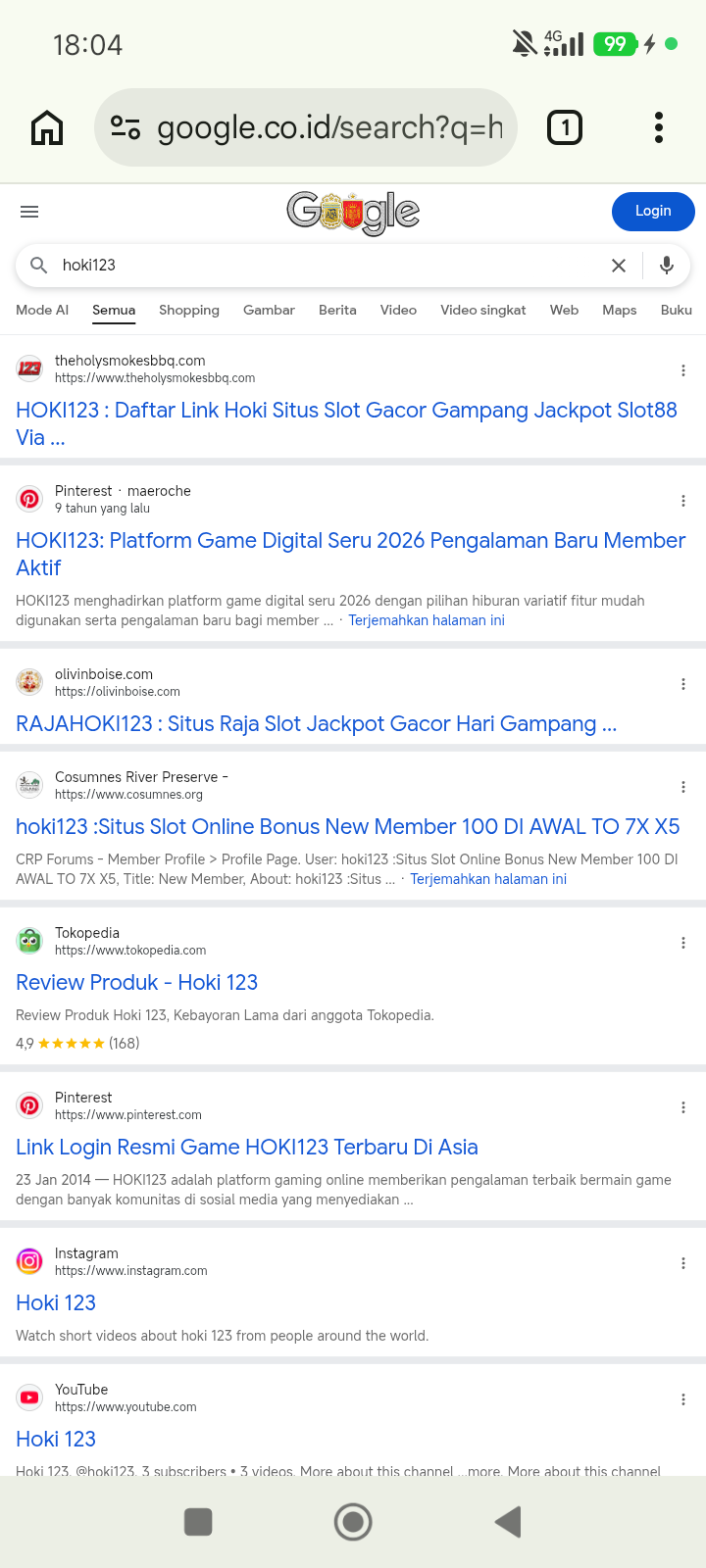This screenshot has height=1568, width=706.
Task: Tap the Instagram favicon
Action: [x=29, y=1261]
